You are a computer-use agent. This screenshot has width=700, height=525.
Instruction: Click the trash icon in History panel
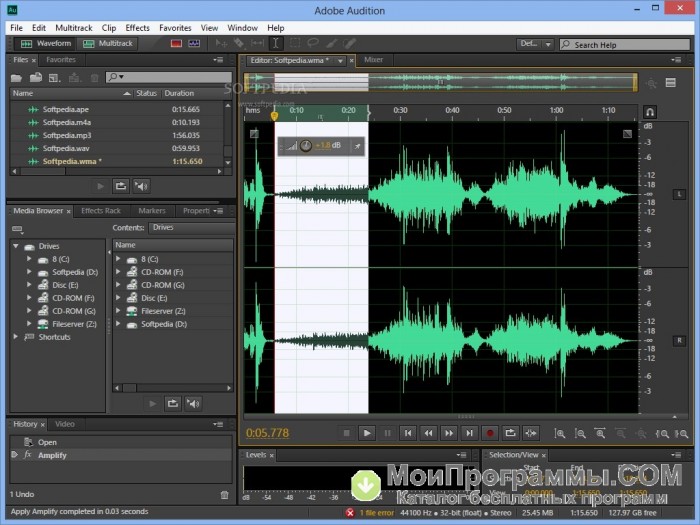pyautogui.click(x=225, y=495)
